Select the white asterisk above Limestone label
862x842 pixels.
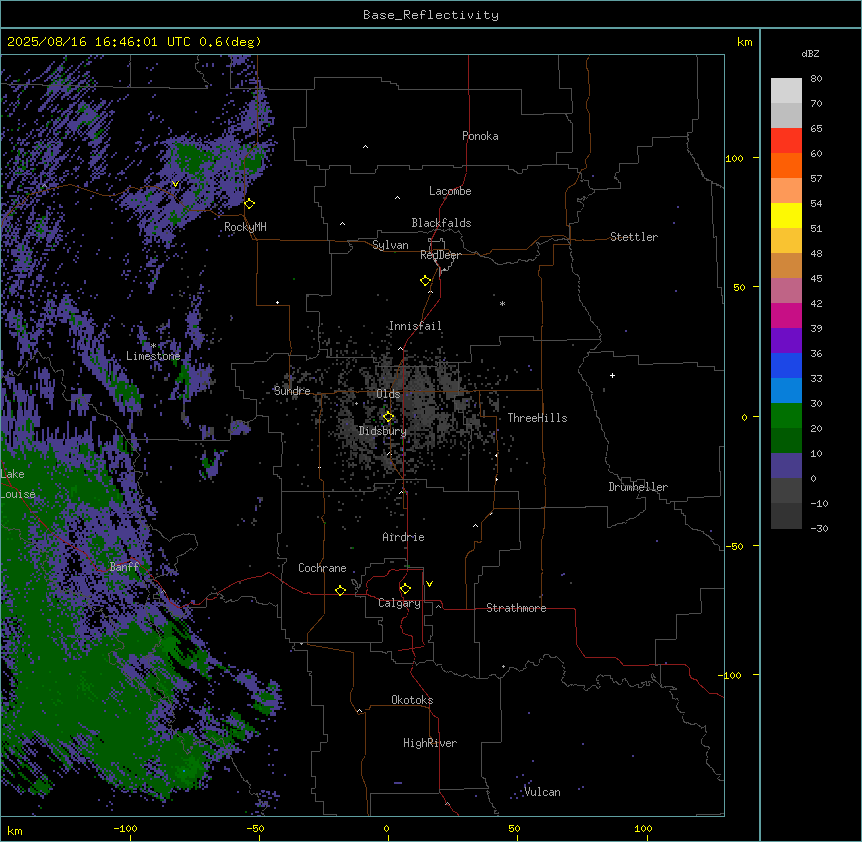coord(153,346)
